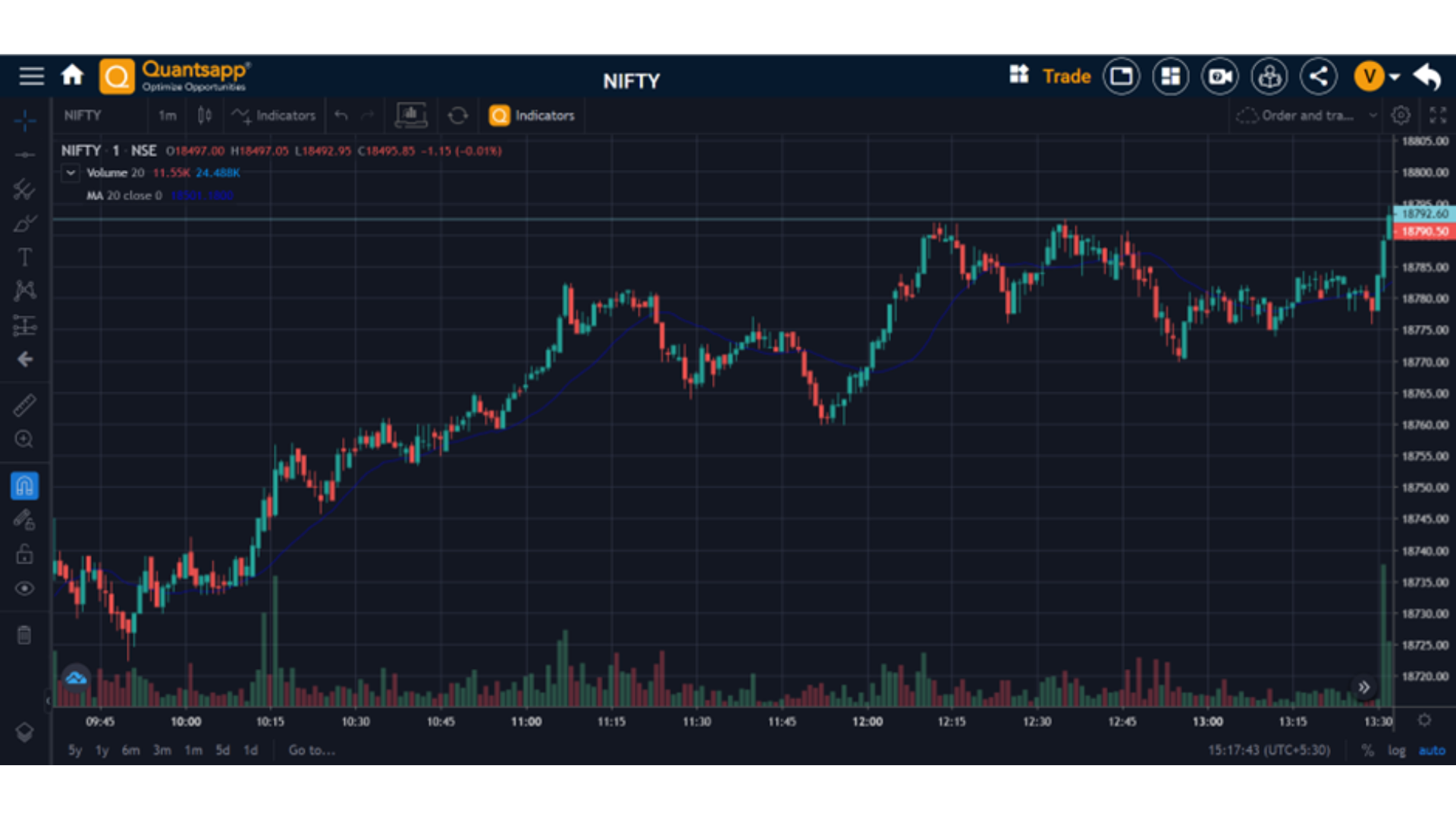Remove drawings with trash icon
The height and width of the screenshot is (819, 1456).
[x=24, y=635]
